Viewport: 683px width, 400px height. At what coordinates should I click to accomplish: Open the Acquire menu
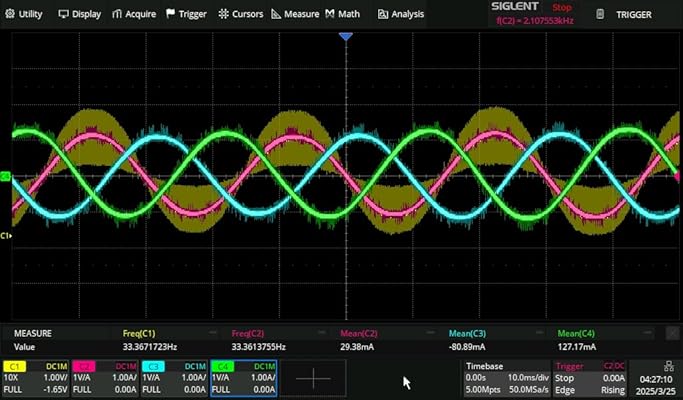(133, 14)
